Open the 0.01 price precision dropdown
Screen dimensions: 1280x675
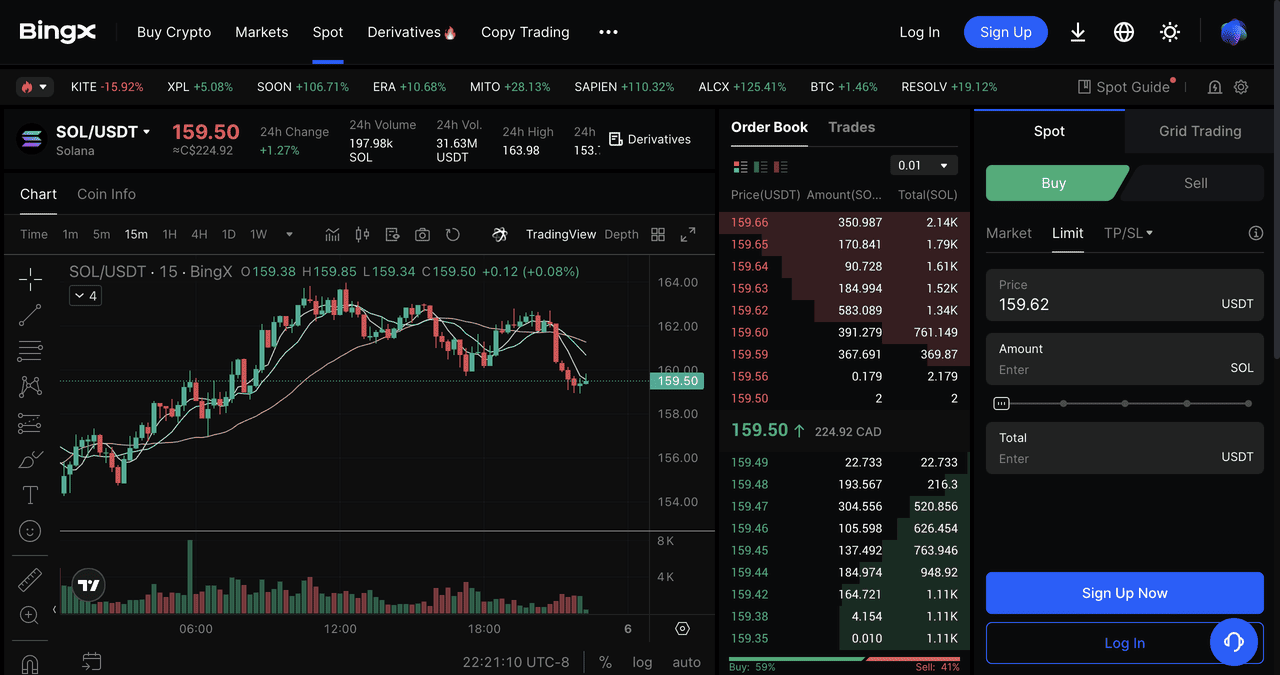pyautogui.click(x=923, y=165)
